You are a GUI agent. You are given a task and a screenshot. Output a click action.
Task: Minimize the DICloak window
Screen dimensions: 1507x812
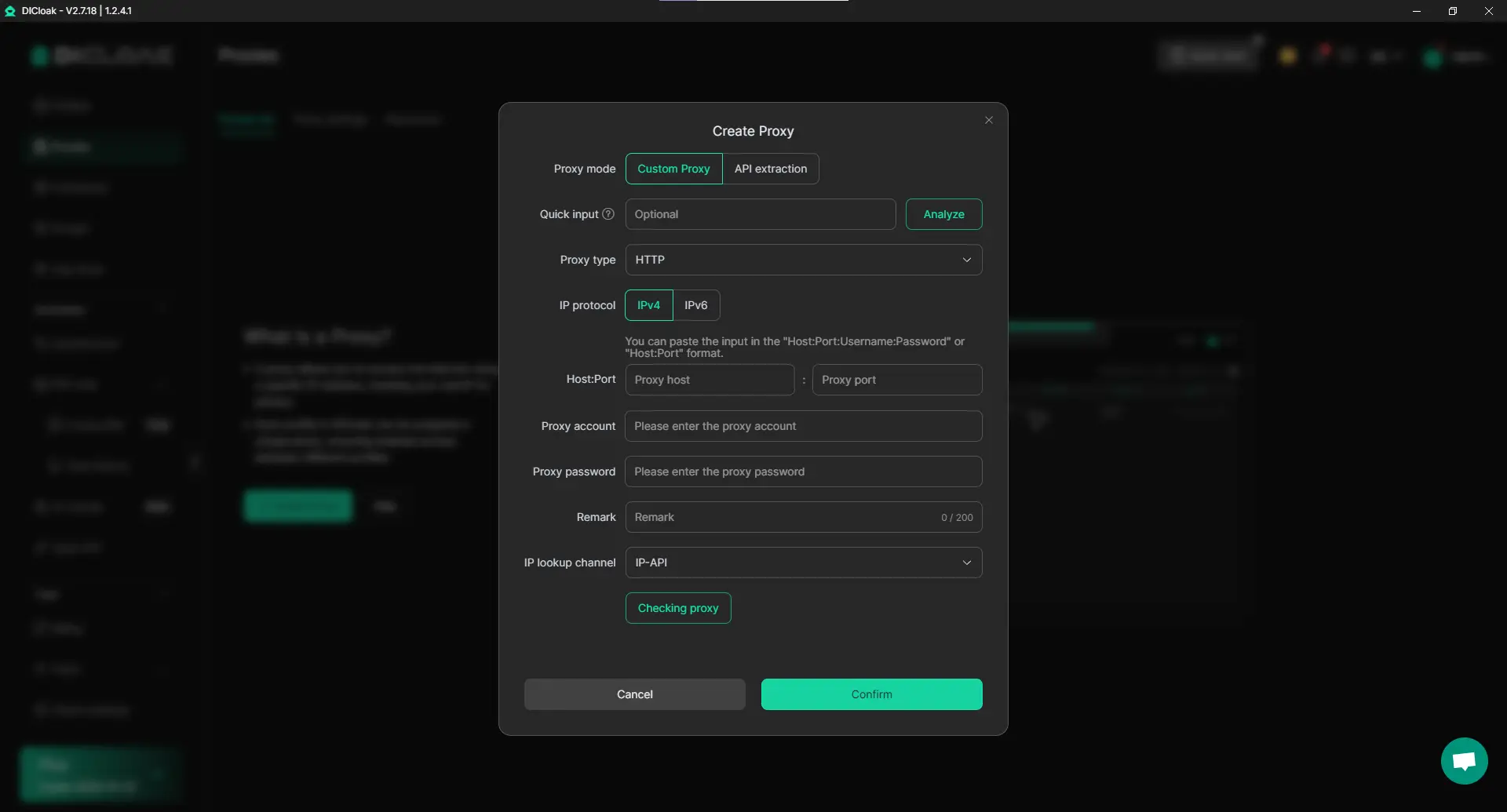coord(1416,11)
